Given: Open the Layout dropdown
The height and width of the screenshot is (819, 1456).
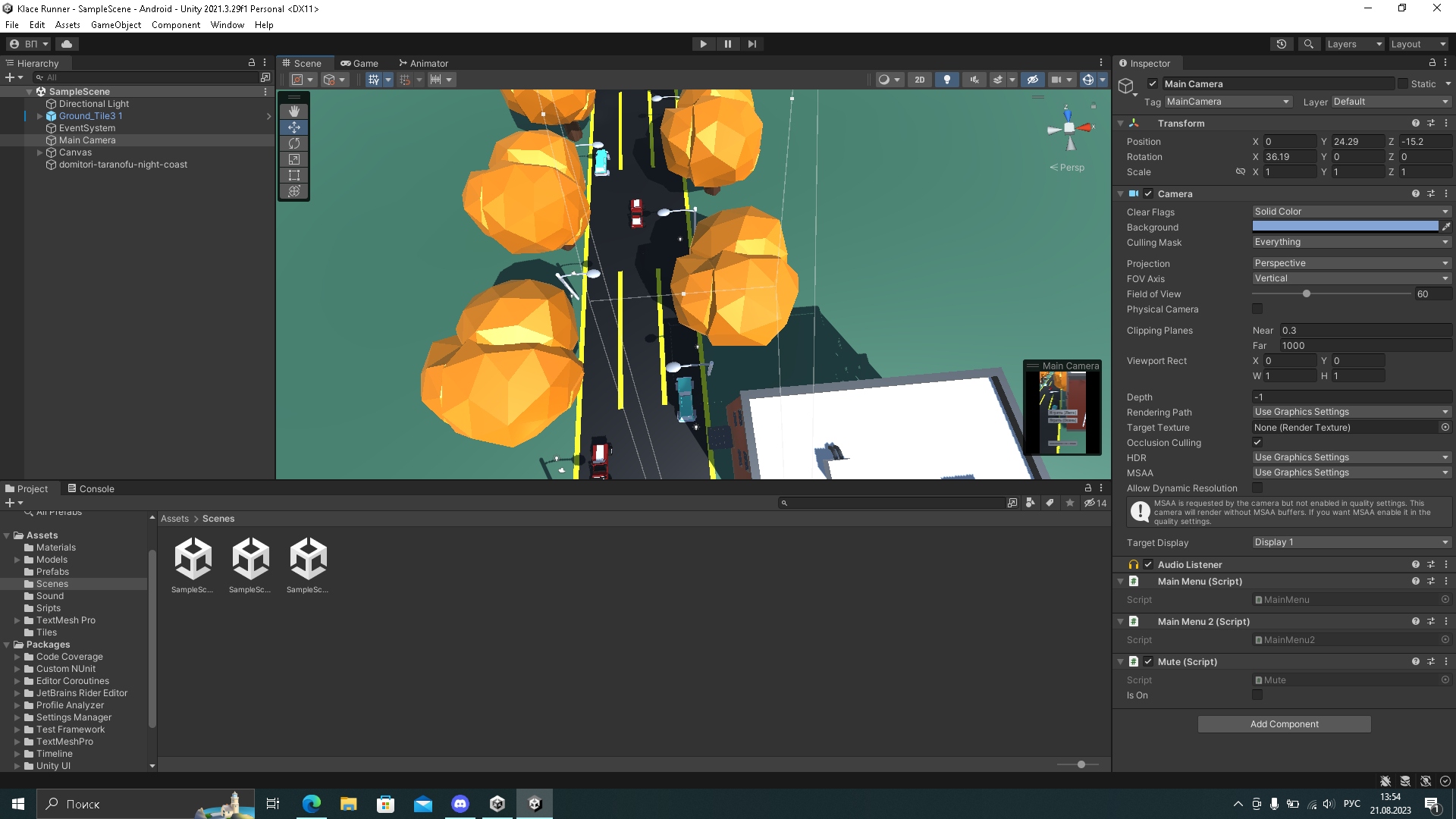Looking at the screenshot, I should tap(1418, 44).
